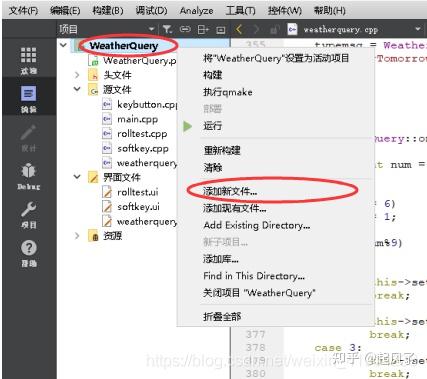427x379 pixels.
Task: Expand the 资源 resources folder
Action: coord(77,236)
